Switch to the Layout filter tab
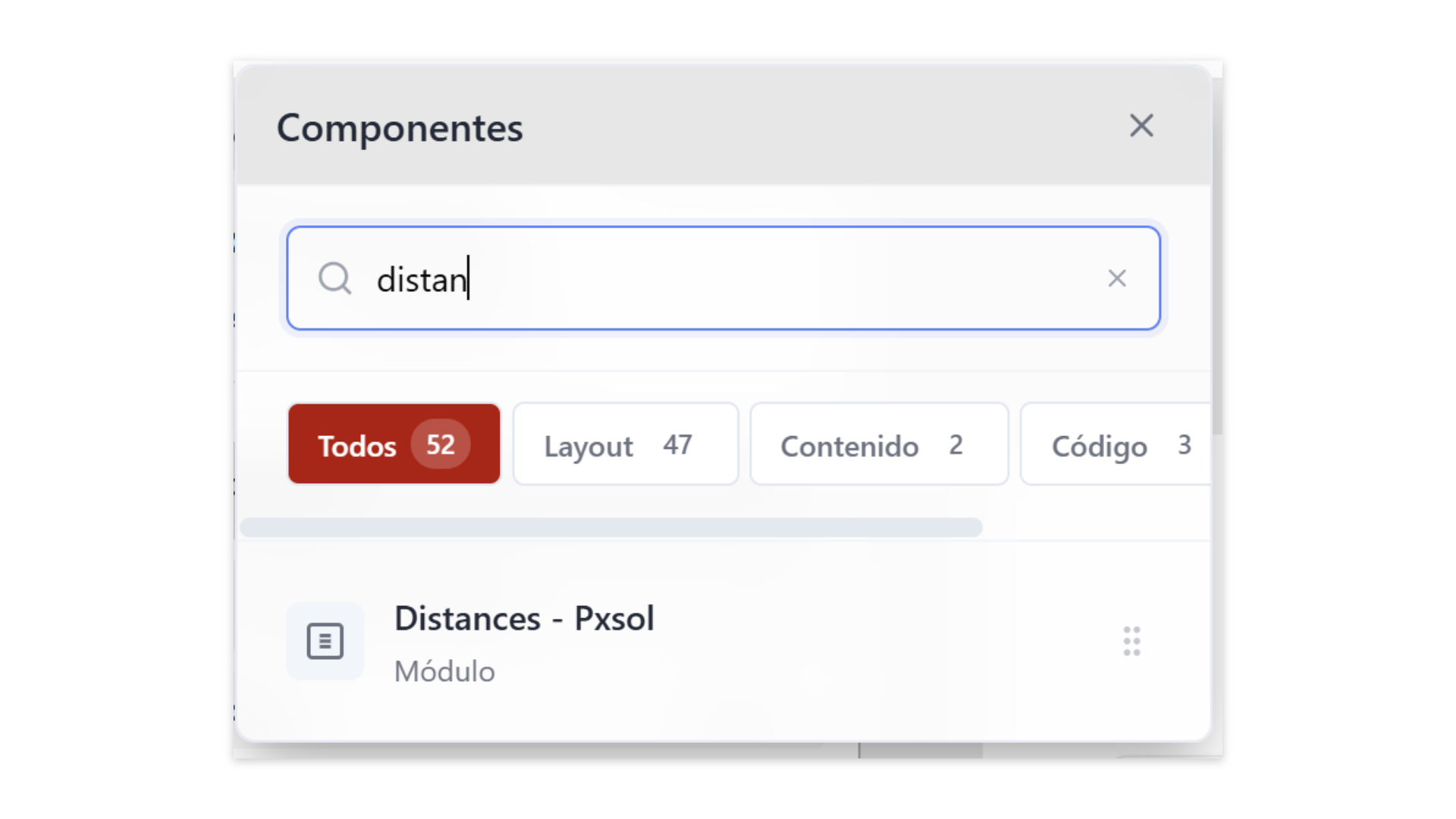This screenshot has height=819, width=1456. pyautogui.click(x=588, y=446)
